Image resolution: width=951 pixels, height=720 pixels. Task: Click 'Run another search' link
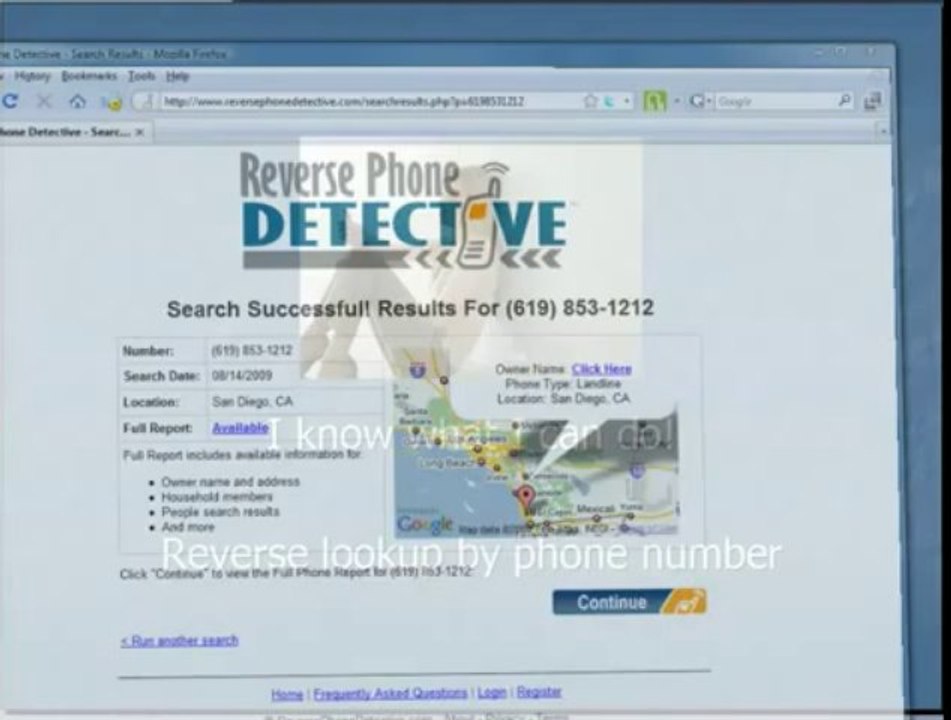tap(179, 641)
